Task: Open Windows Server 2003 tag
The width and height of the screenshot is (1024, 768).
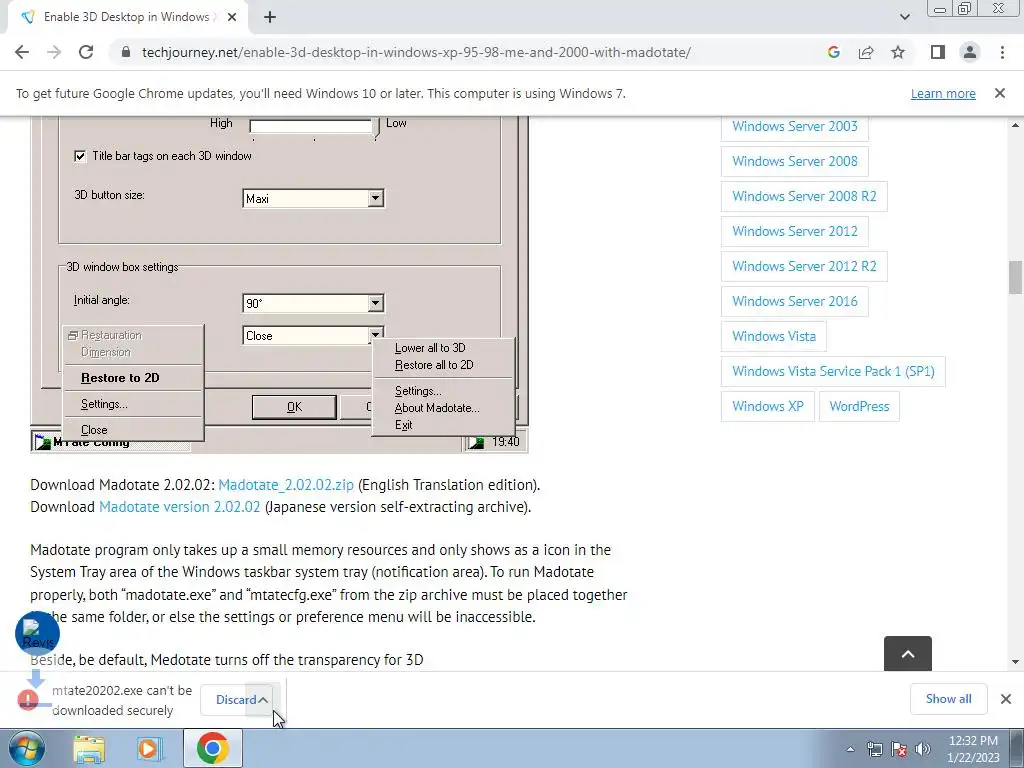Action: 795,126
